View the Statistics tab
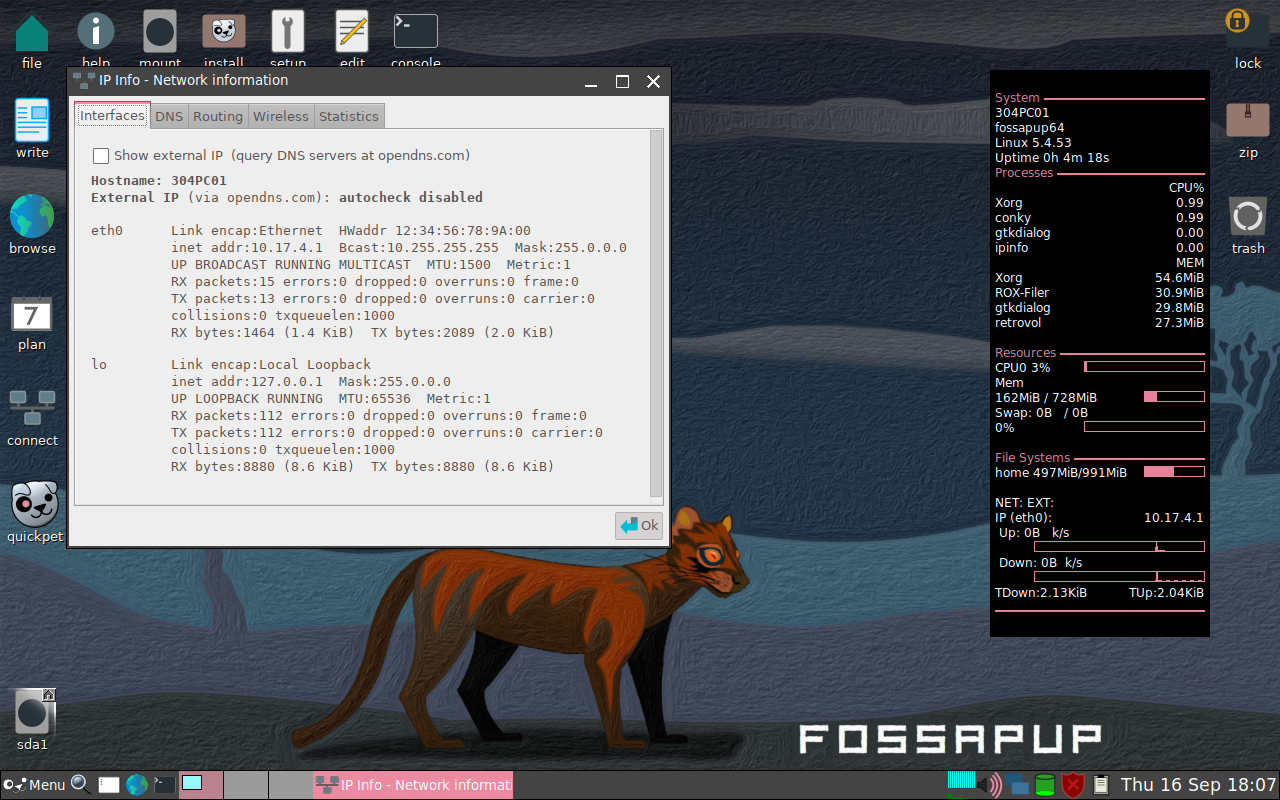This screenshot has height=800, width=1280. click(348, 116)
